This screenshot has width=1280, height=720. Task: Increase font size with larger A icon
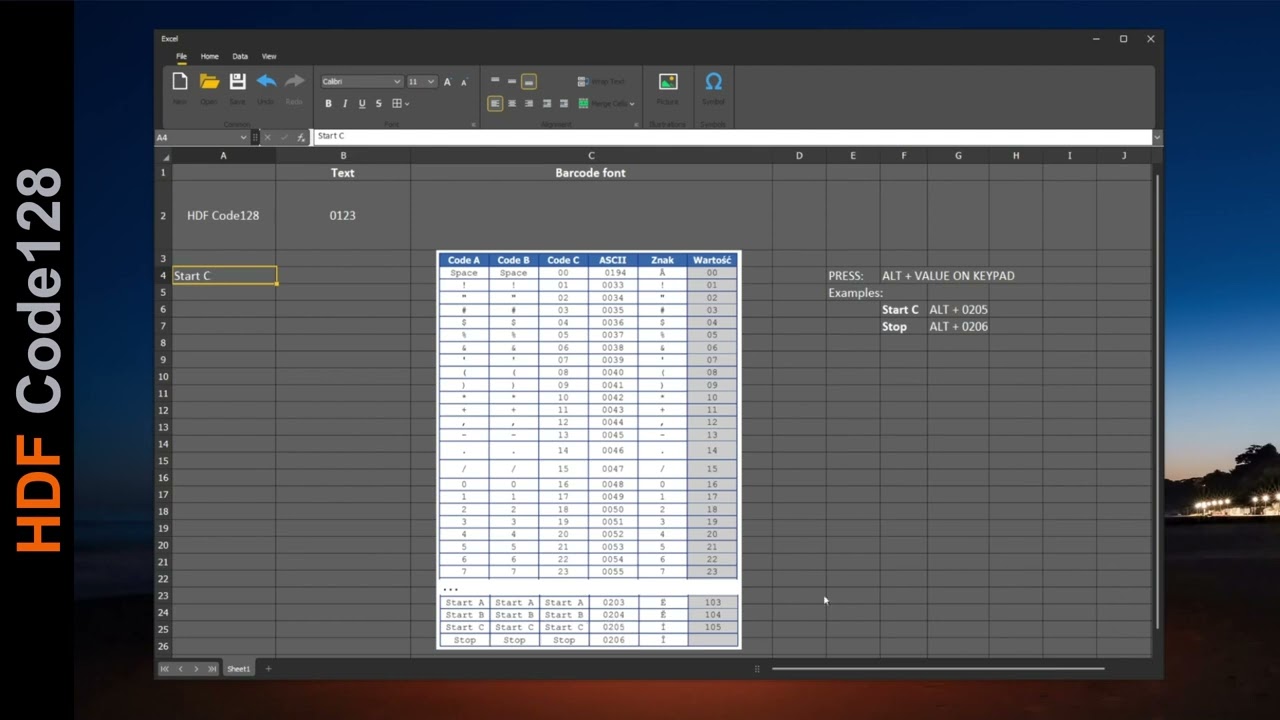tap(447, 82)
